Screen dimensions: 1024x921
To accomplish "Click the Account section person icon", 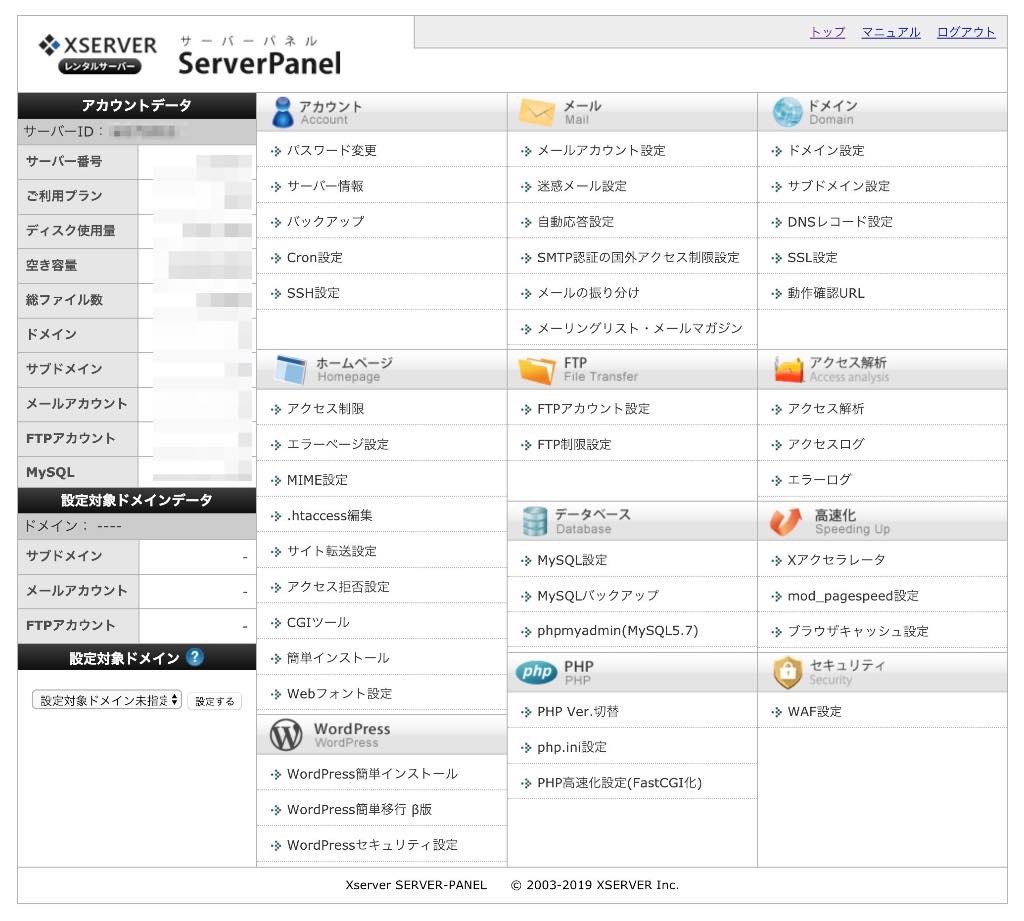I will (x=282, y=112).
